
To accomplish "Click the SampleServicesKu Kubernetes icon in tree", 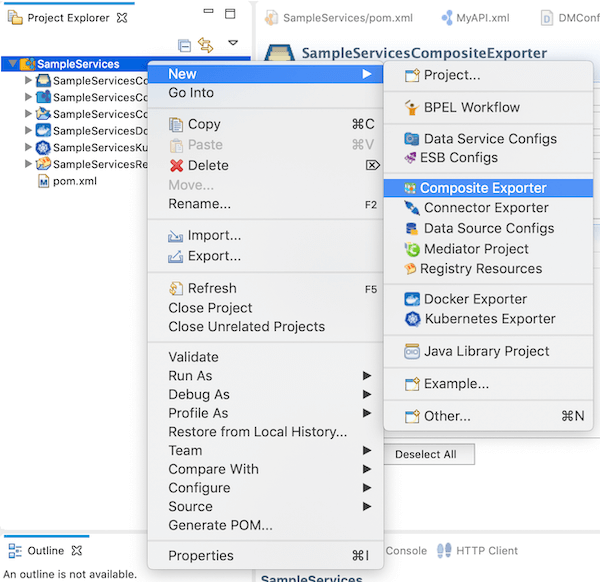I will point(43,147).
